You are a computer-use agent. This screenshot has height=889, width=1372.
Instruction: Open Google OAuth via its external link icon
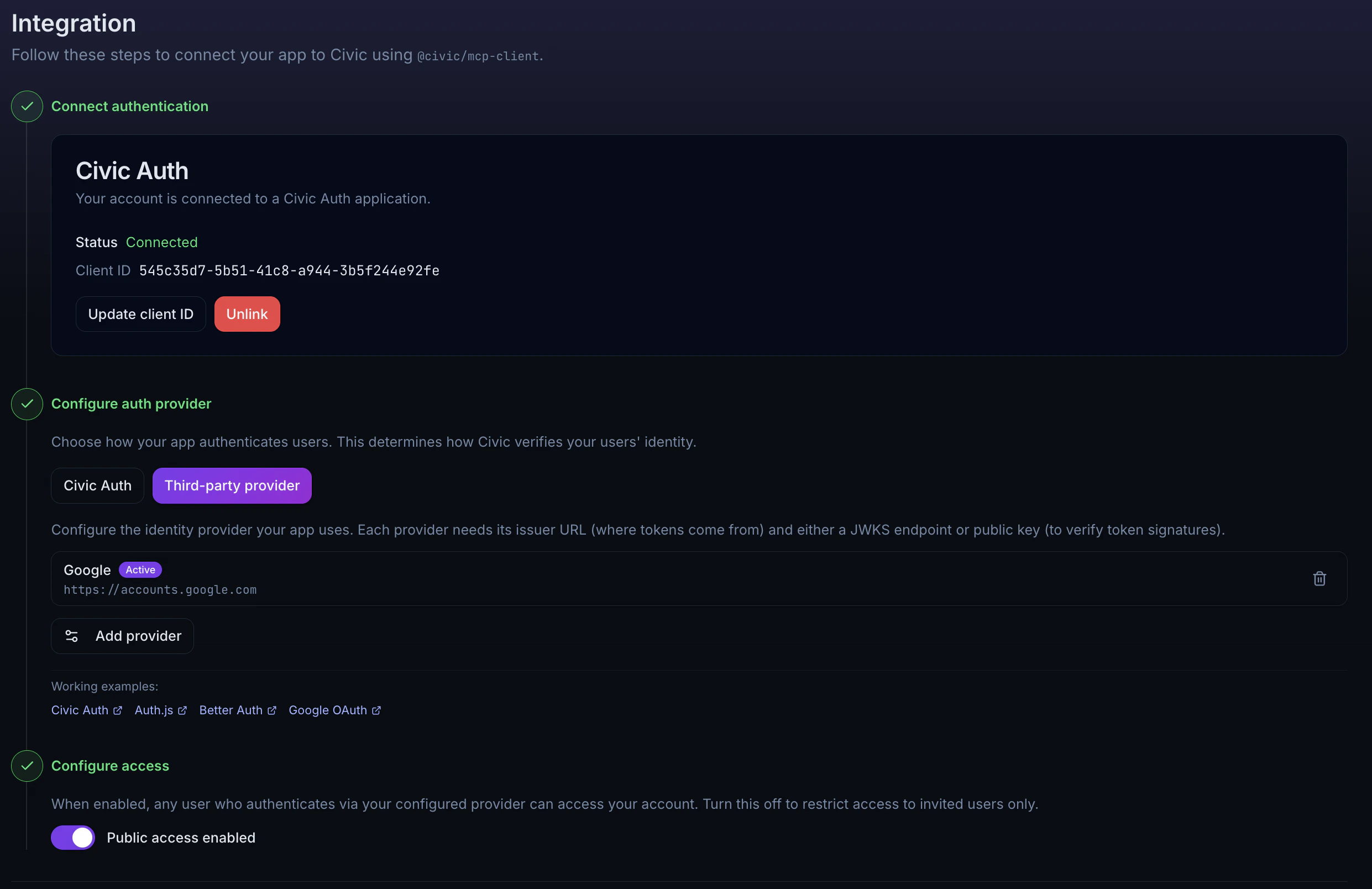click(377, 710)
